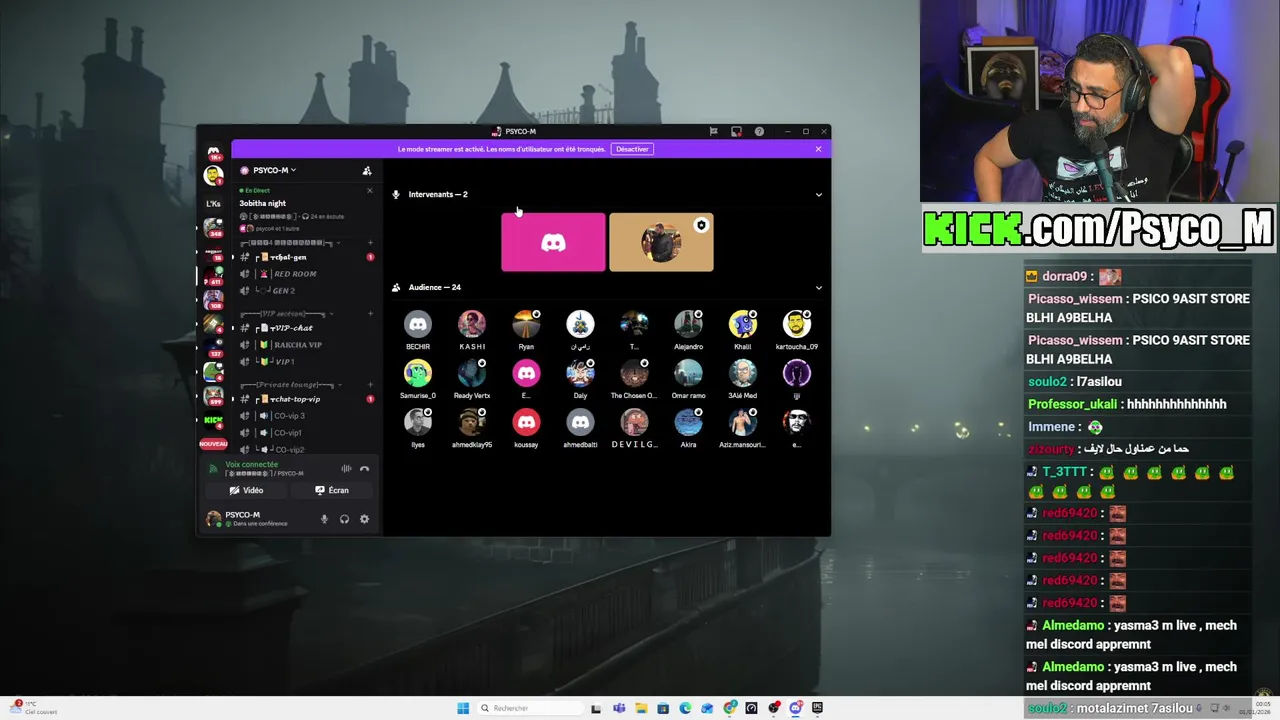The width and height of the screenshot is (1280, 720).
Task: Open audience member Omar ramo avatar
Action: (688, 373)
